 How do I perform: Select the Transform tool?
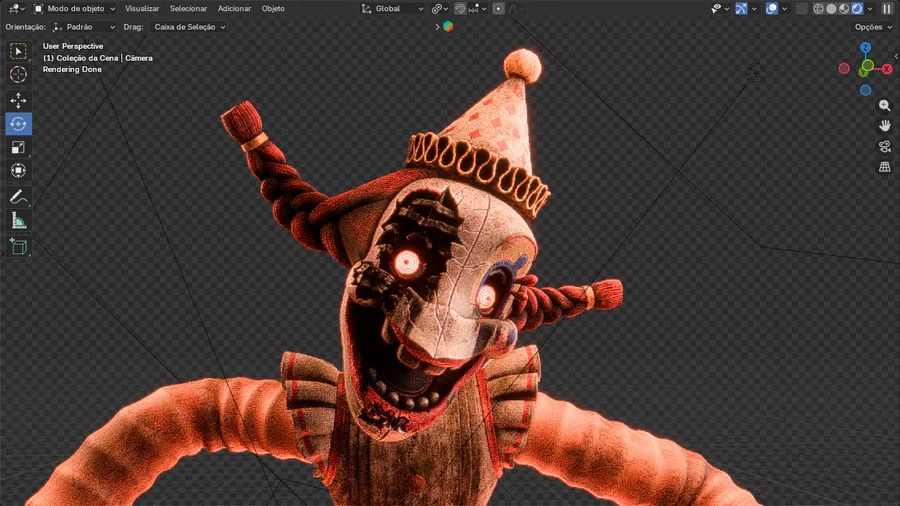18,170
